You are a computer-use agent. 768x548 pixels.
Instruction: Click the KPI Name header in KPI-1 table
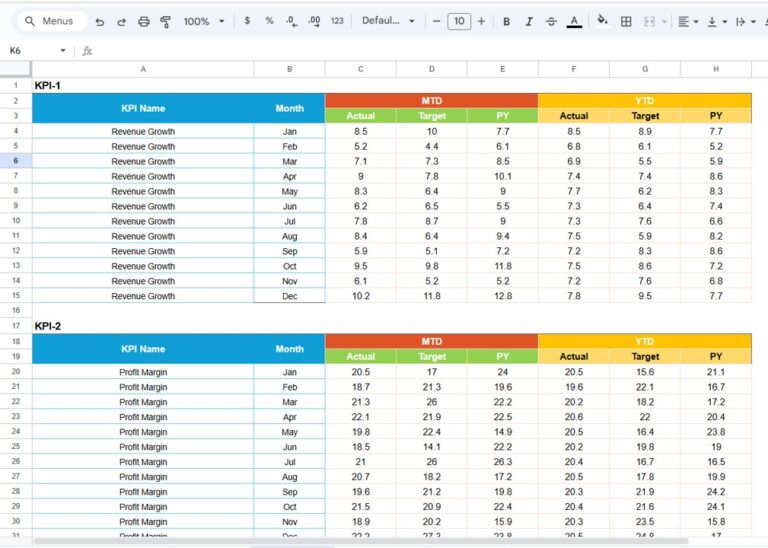pos(143,108)
